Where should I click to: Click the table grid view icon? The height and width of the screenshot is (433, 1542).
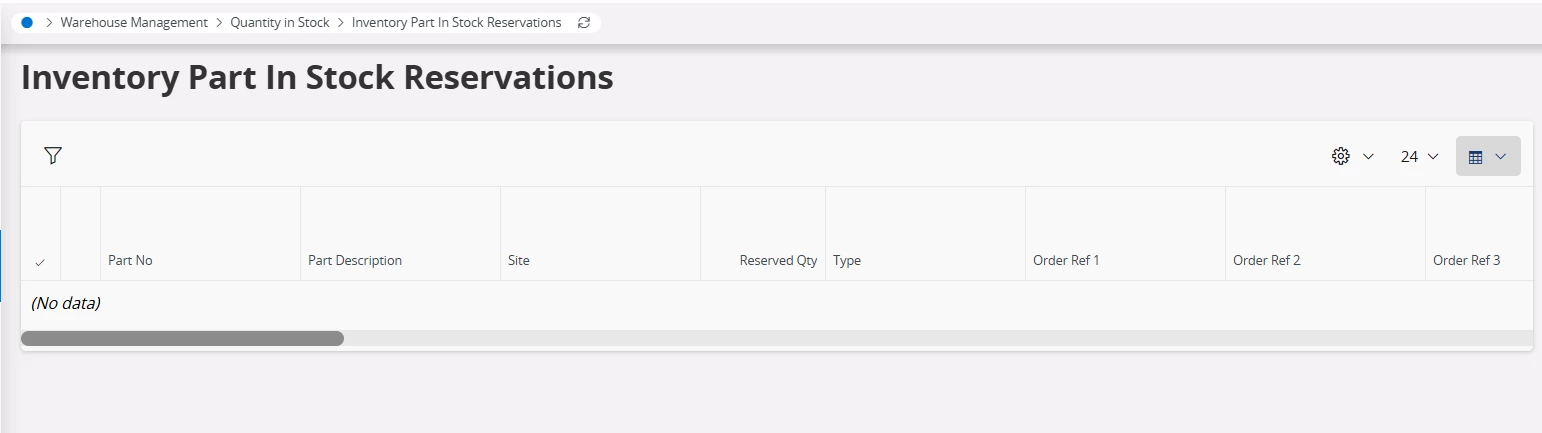(1475, 157)
